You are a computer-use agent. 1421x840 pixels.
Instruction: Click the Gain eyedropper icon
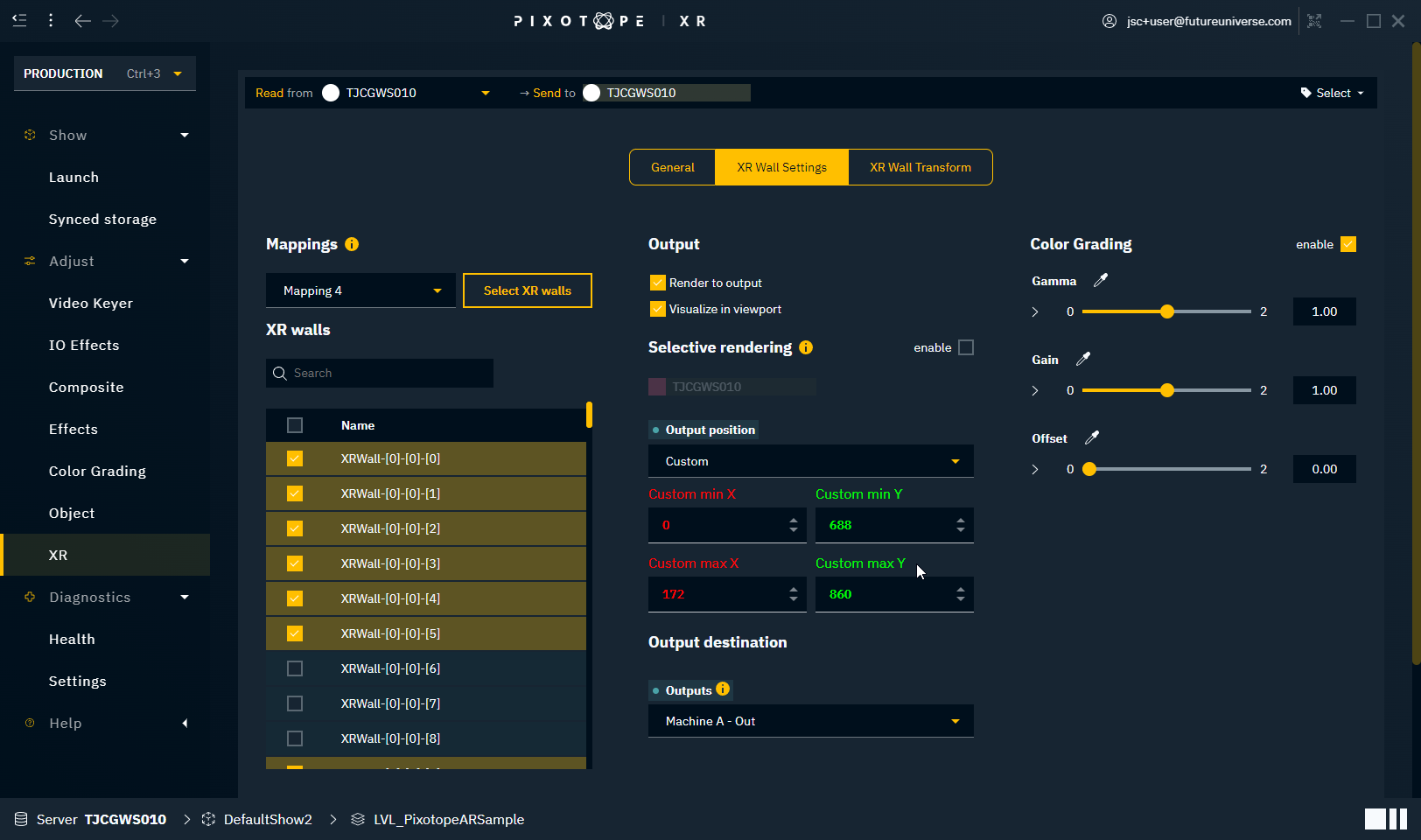point(1083,360)
